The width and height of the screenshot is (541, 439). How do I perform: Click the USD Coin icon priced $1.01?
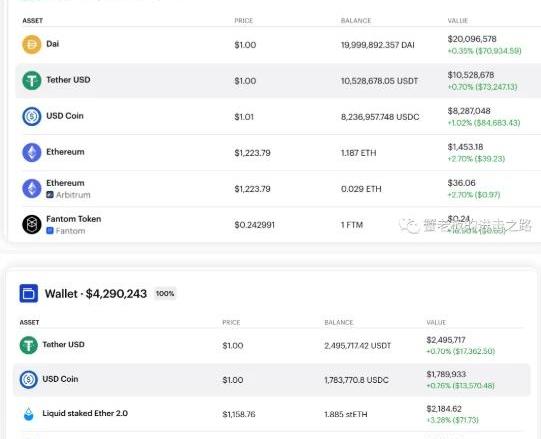pyautogui.click(x=32, y=116)
